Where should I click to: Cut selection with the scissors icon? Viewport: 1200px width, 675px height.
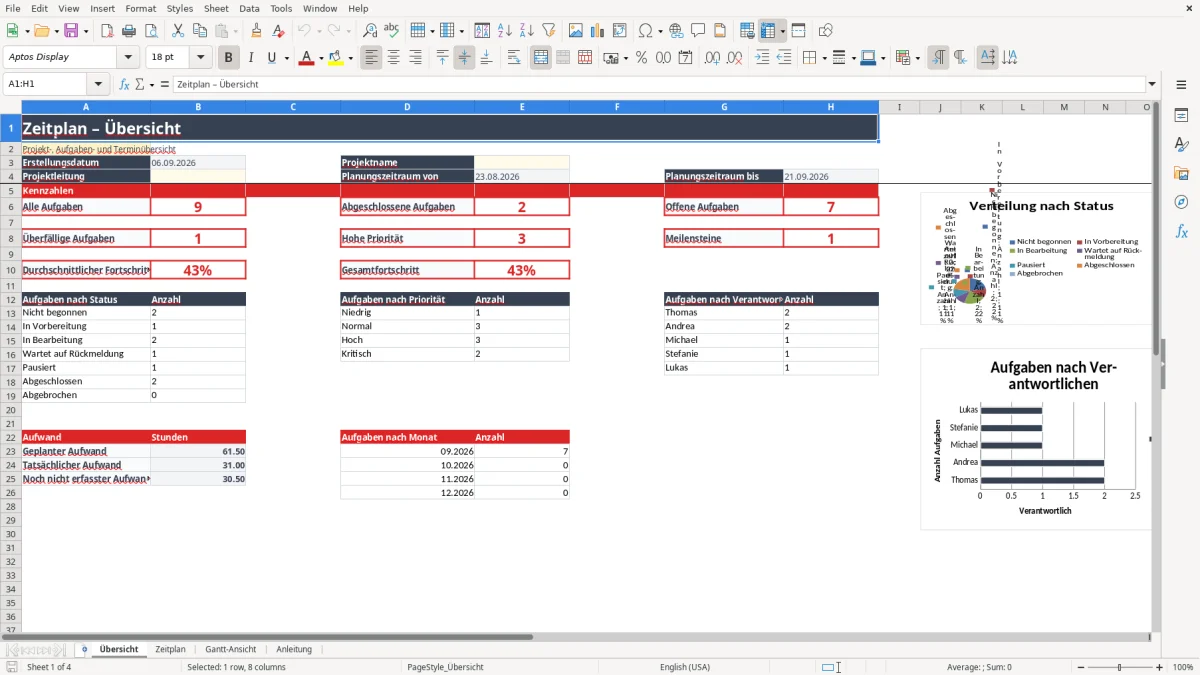177,31
